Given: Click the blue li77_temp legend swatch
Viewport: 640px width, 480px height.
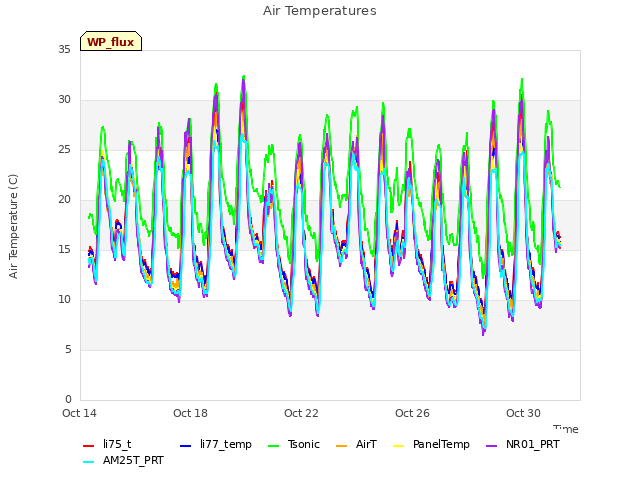Looking at the screenshot, I should coord(185,446).
